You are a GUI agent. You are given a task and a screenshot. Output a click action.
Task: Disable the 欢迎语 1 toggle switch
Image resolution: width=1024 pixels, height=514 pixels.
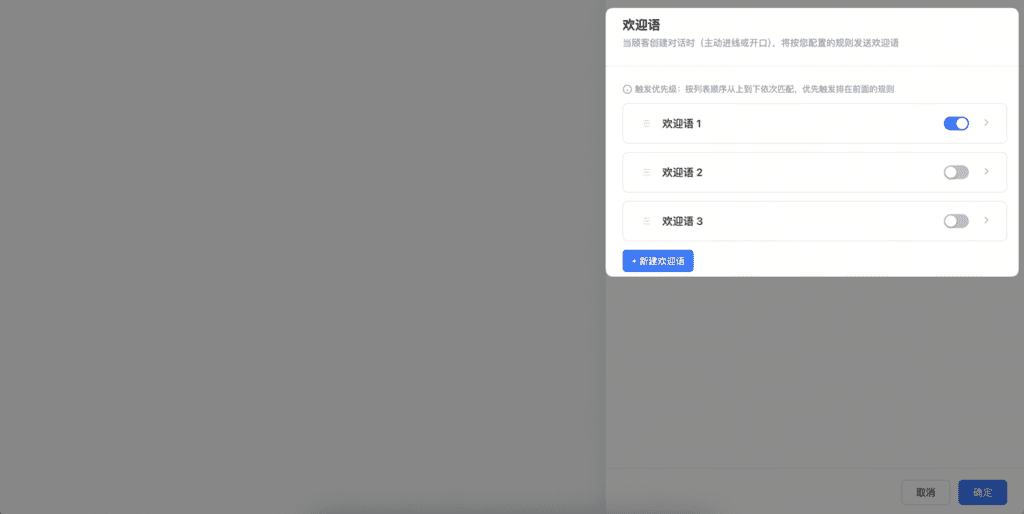(956, 124)
